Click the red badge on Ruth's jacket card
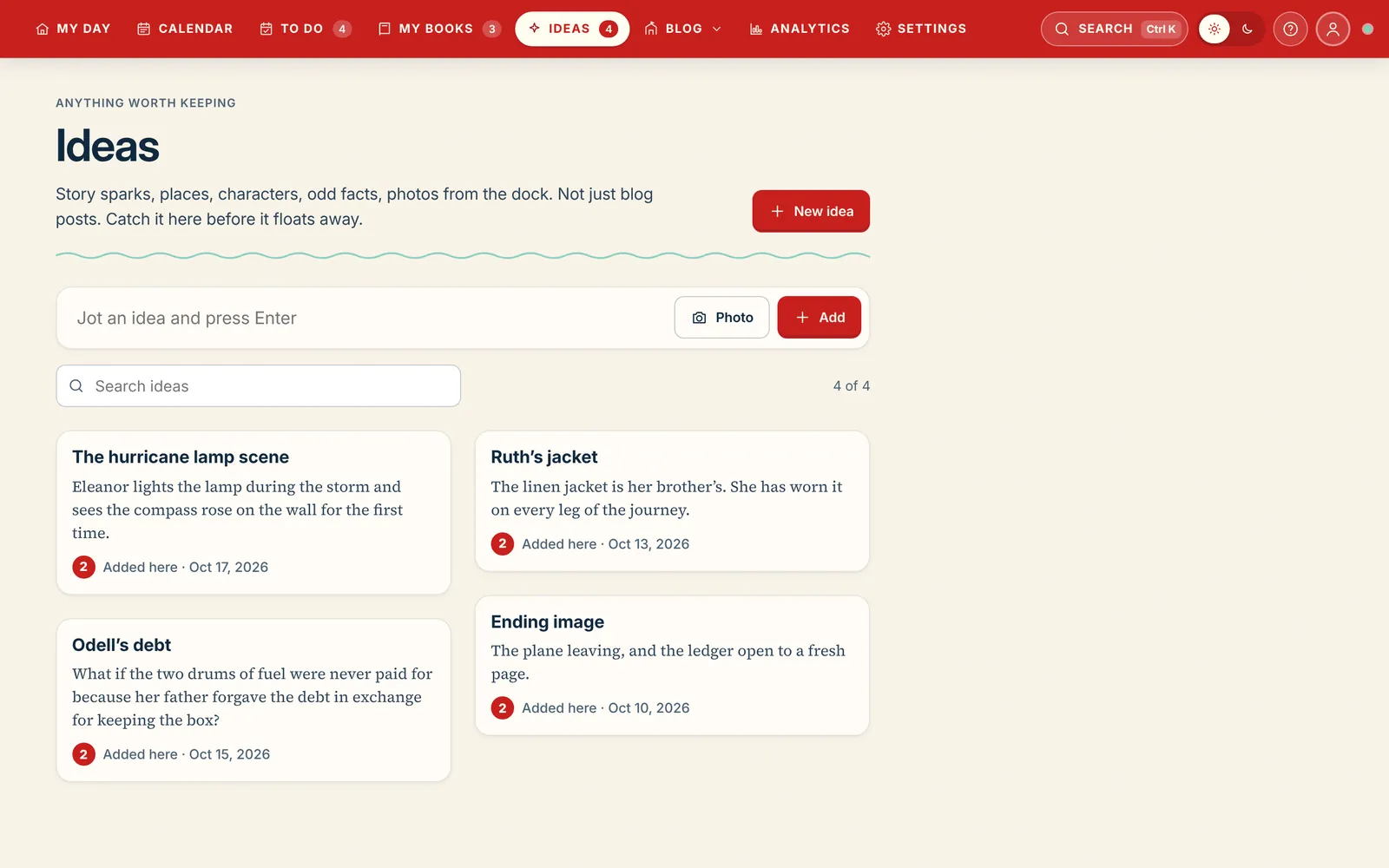Screen dimensions: 1389x868 point(502,544)
